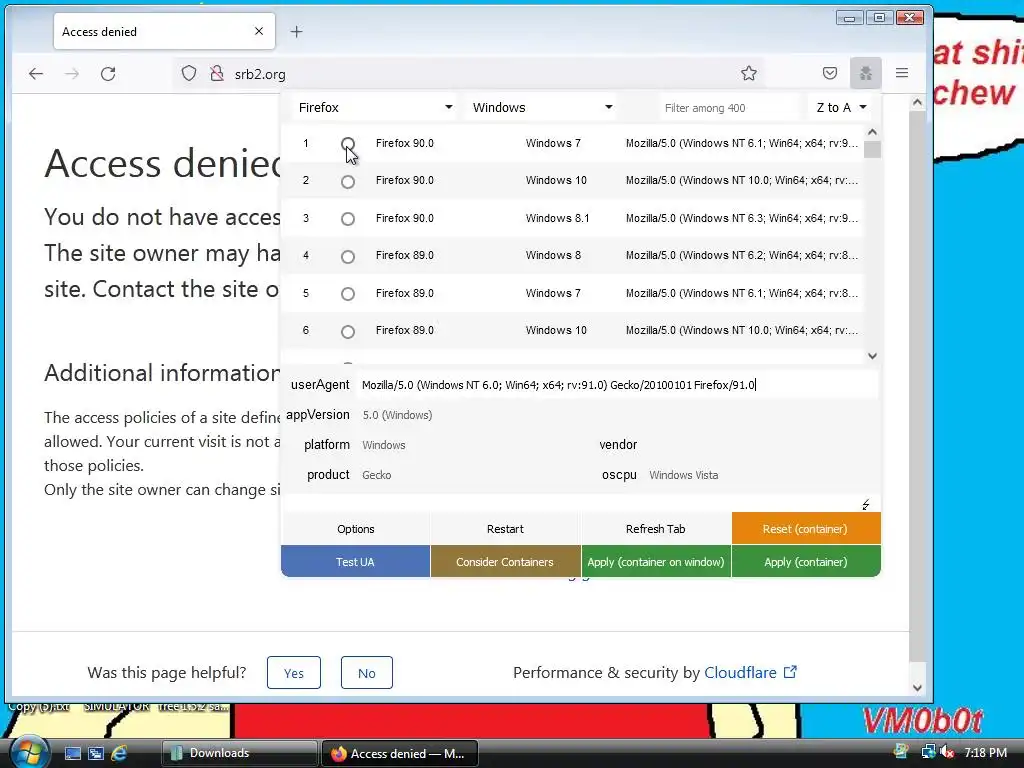The height and width of the screenshot is (768, 1024).
Task: Open the Cloudflare link
Action: [740, 672]
